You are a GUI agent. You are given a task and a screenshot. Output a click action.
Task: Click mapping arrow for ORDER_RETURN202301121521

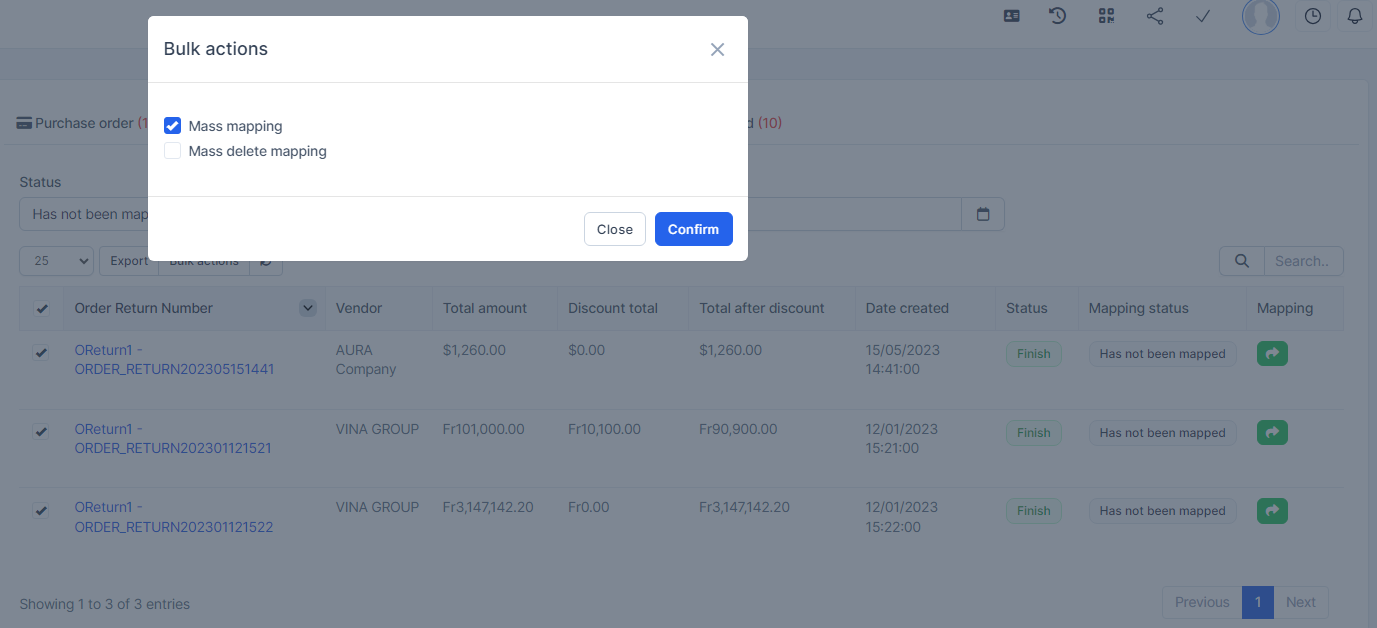tap(1272, 432)
